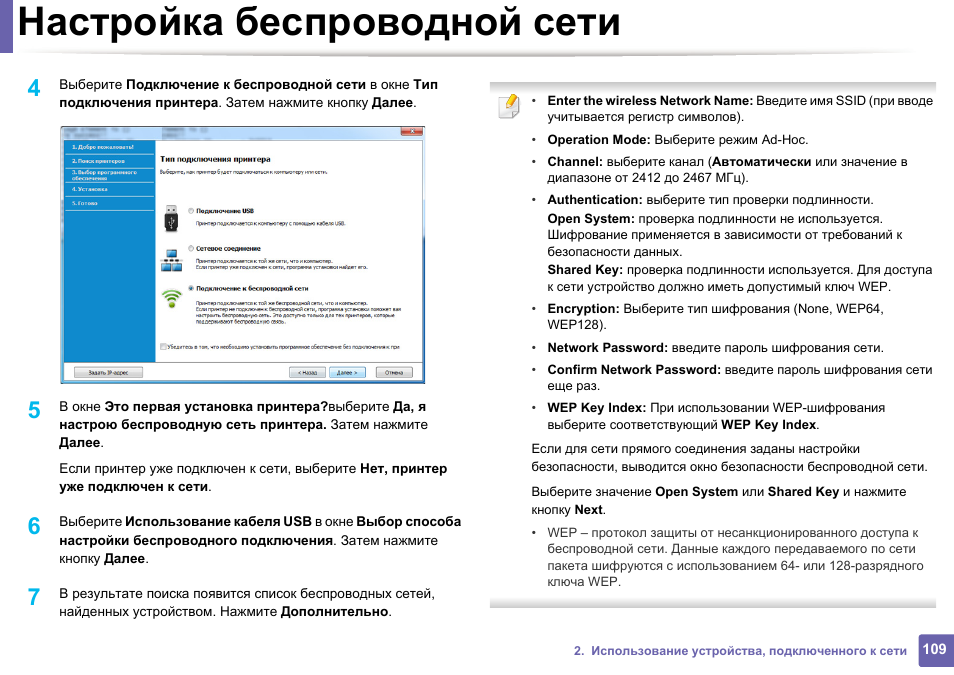Cancel installation with 'Отмена' button

click(x=394, y=372)
